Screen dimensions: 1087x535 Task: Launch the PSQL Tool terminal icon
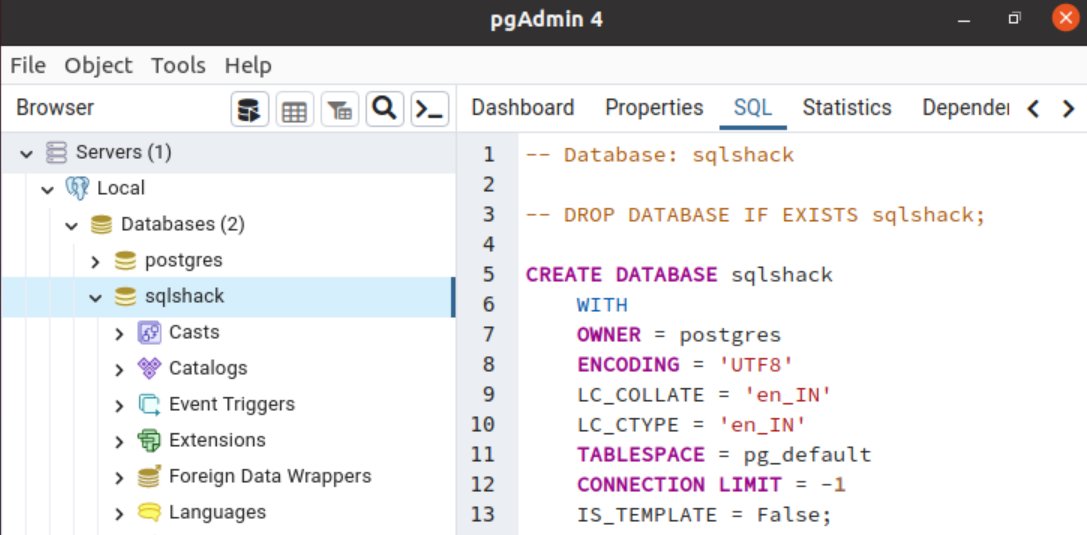(430, 109)
